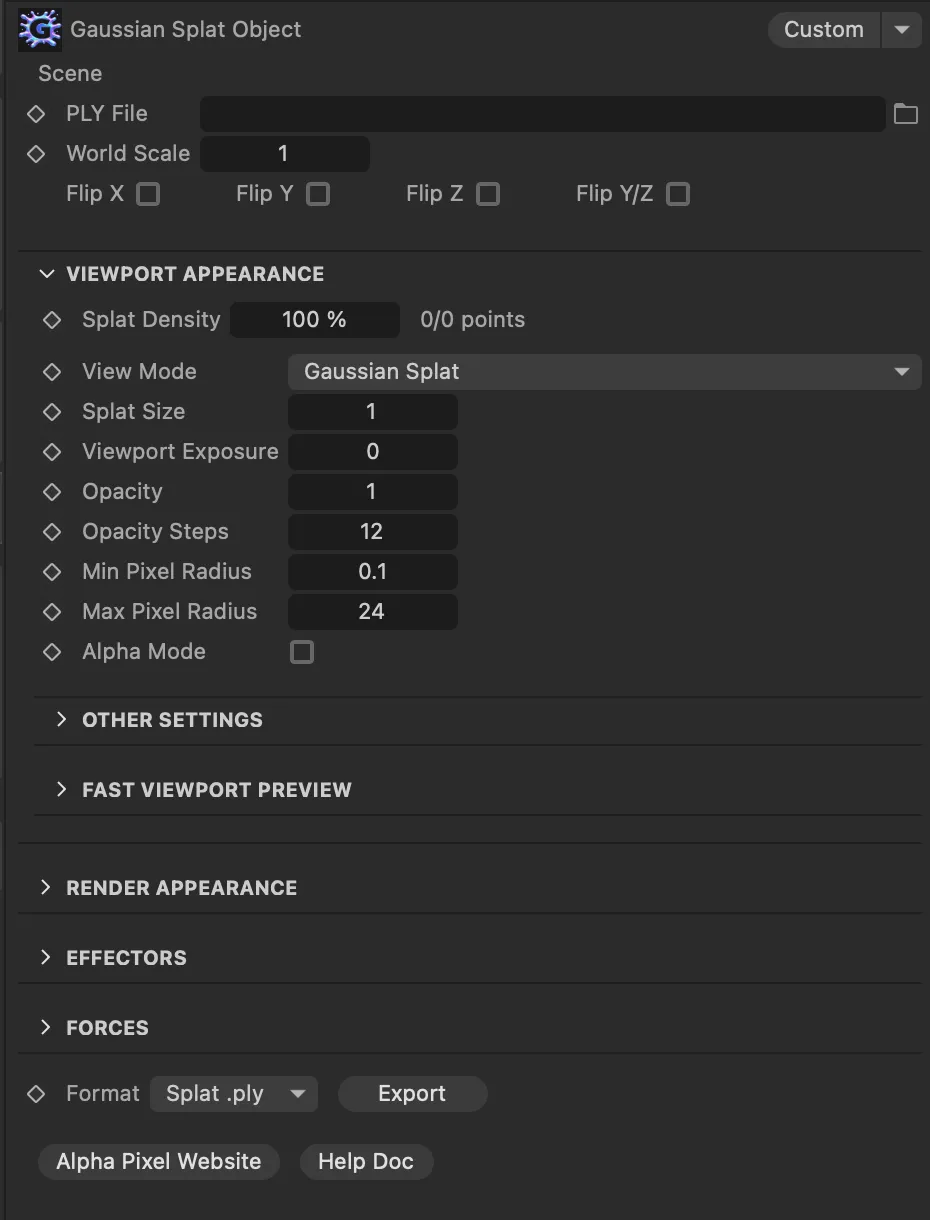This screenshot has width=930, height=1220.
Task: Select the Splat Density percentage field
Action: (x=314, y=320)
